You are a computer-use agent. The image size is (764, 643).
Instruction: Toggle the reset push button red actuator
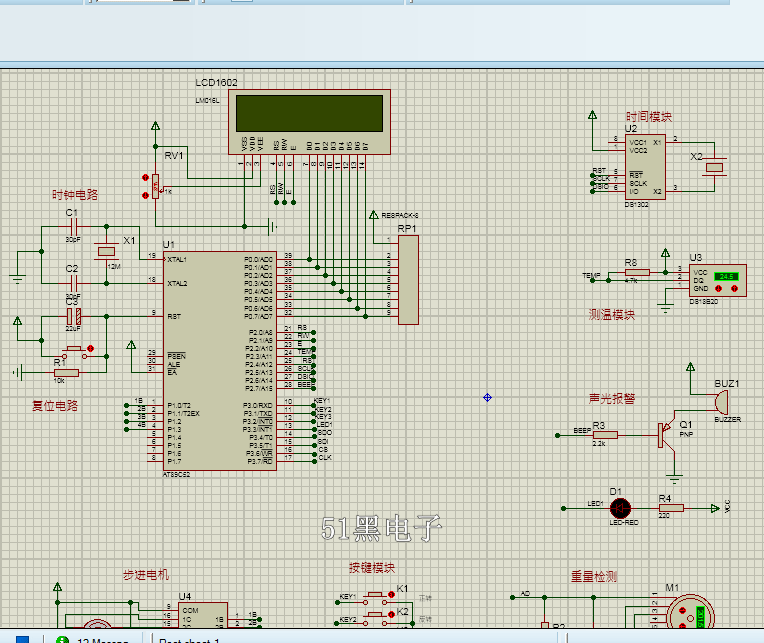pyautogui.click(x=90, y=348)
